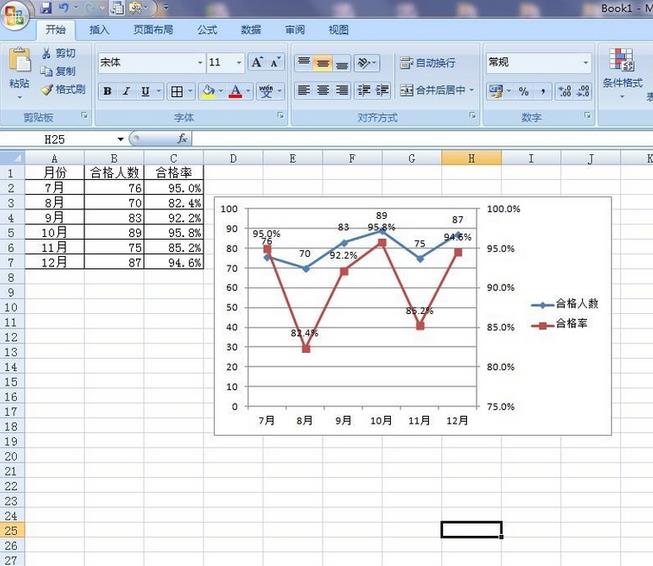The height and width of the screenshot is (566, 653).
Task: Center text horizontally
Action: 323,90
